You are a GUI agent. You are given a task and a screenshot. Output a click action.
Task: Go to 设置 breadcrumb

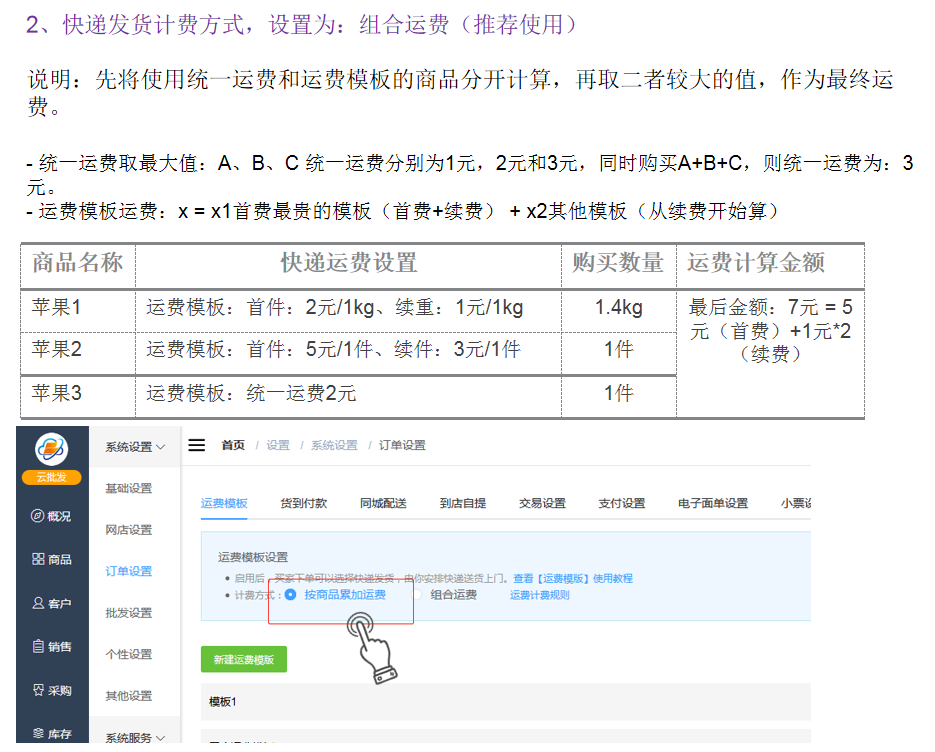click(x=278, y=445)
